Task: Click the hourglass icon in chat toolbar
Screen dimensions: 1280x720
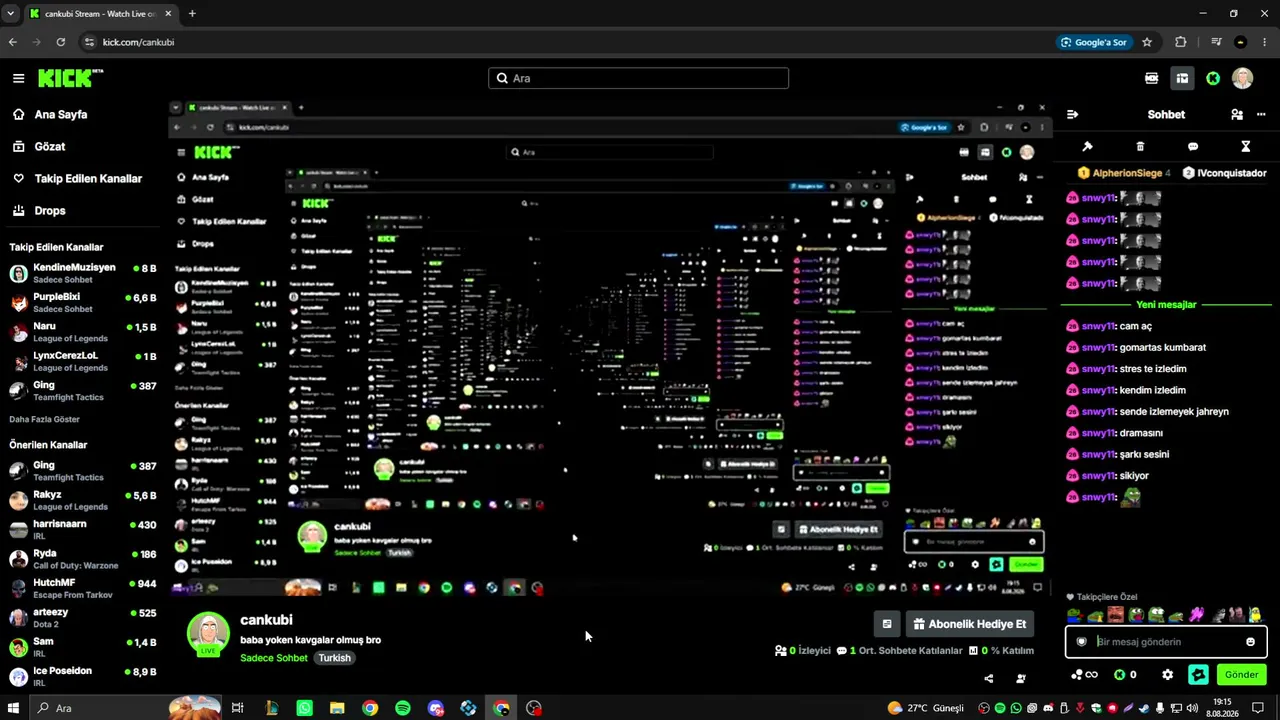Action: pyautogui.click(x=1246, y=147)
